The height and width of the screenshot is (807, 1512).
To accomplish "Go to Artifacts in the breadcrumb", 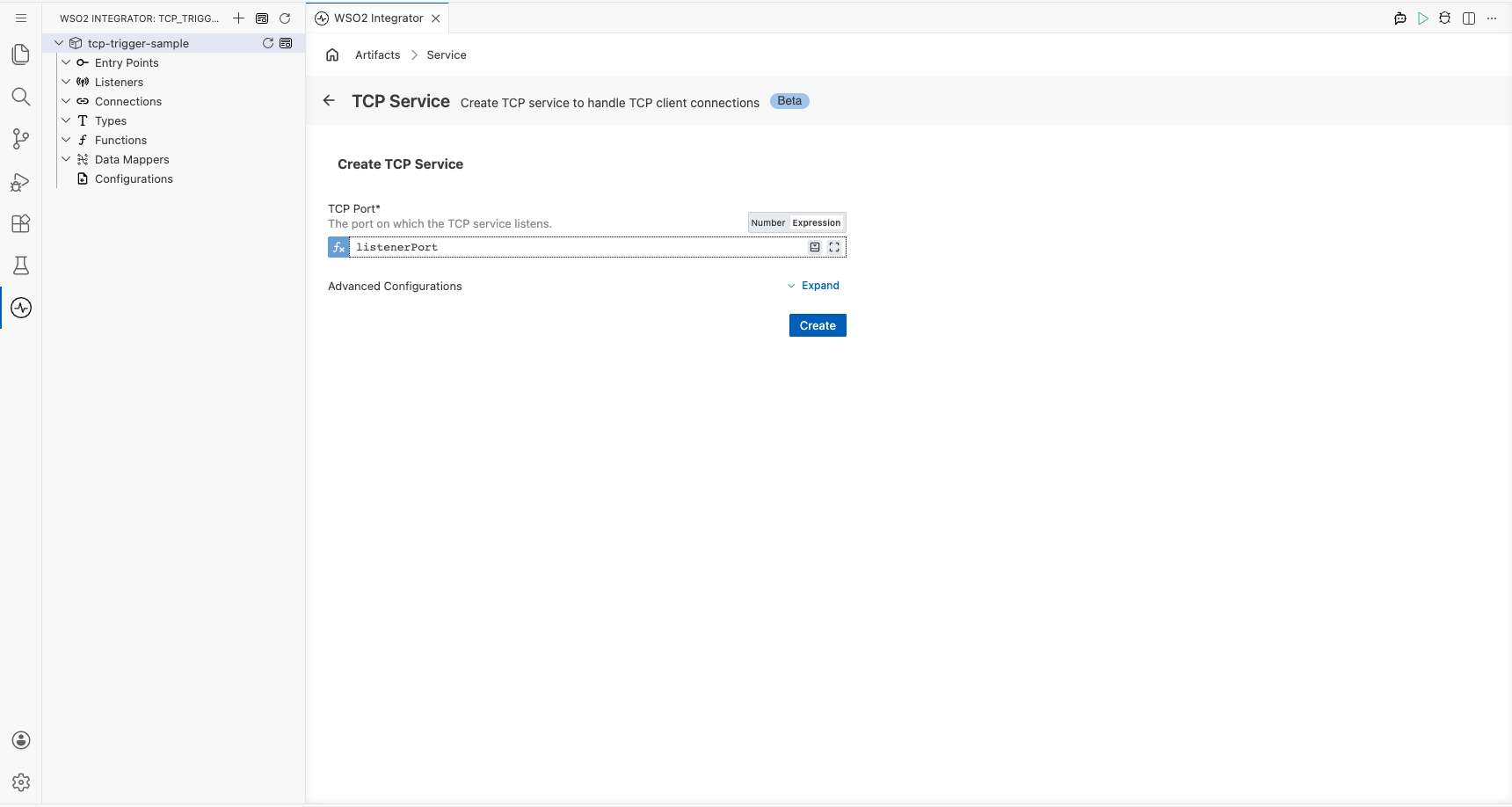I will pyautogui.click(x=378, y=55).
